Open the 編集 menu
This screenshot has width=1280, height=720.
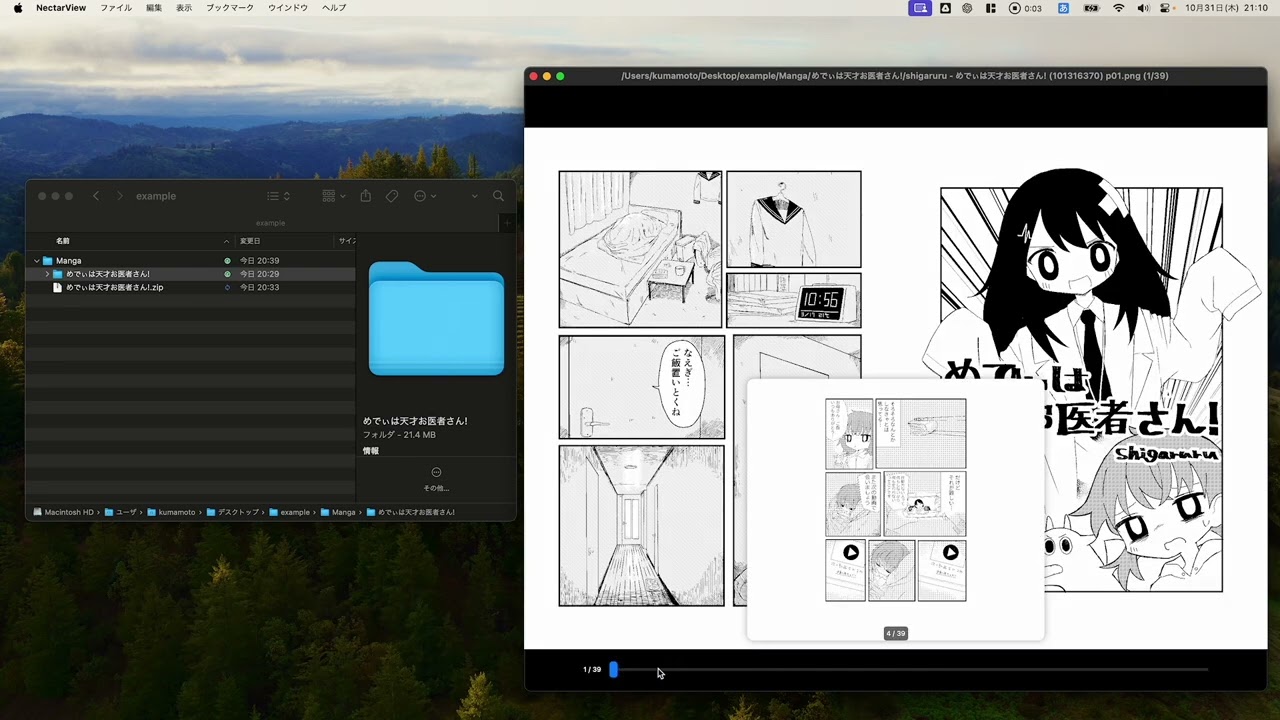(154, 8)
